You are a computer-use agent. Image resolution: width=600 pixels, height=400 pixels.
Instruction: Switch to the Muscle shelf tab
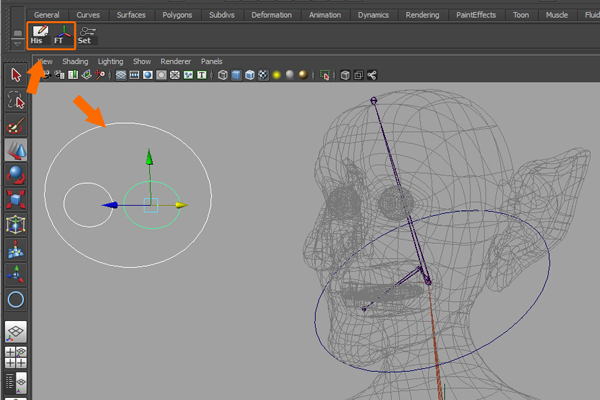(x=557, y=15)
